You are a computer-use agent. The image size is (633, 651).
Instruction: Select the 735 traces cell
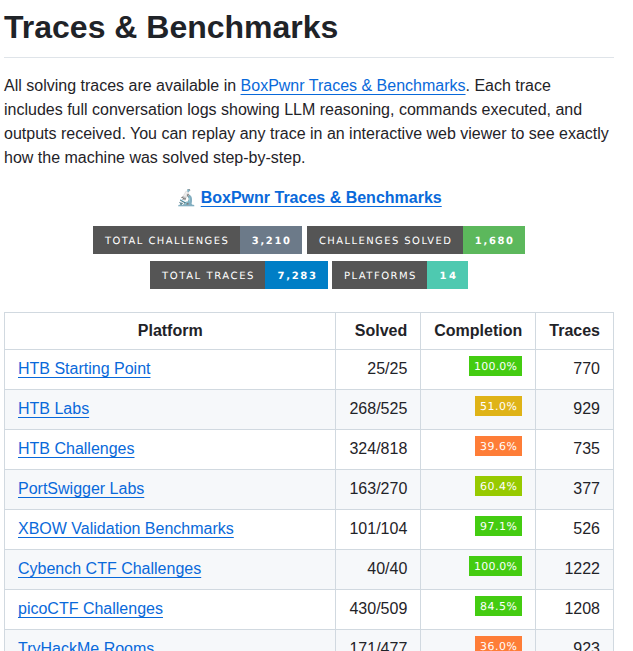(574, 449)
